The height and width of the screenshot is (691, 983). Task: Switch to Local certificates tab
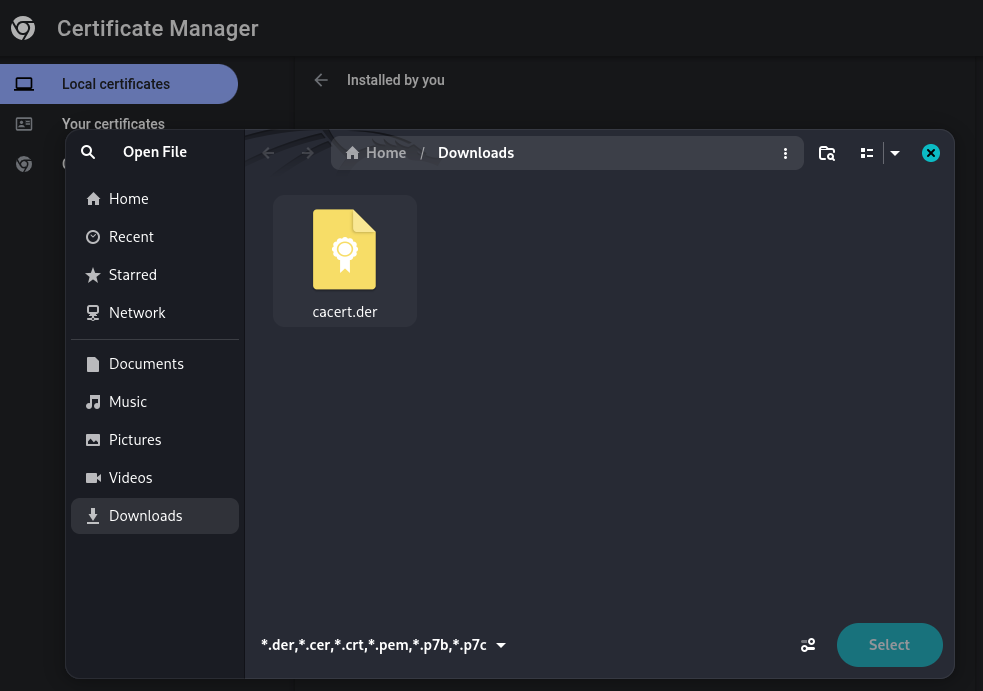pos(116,84)
